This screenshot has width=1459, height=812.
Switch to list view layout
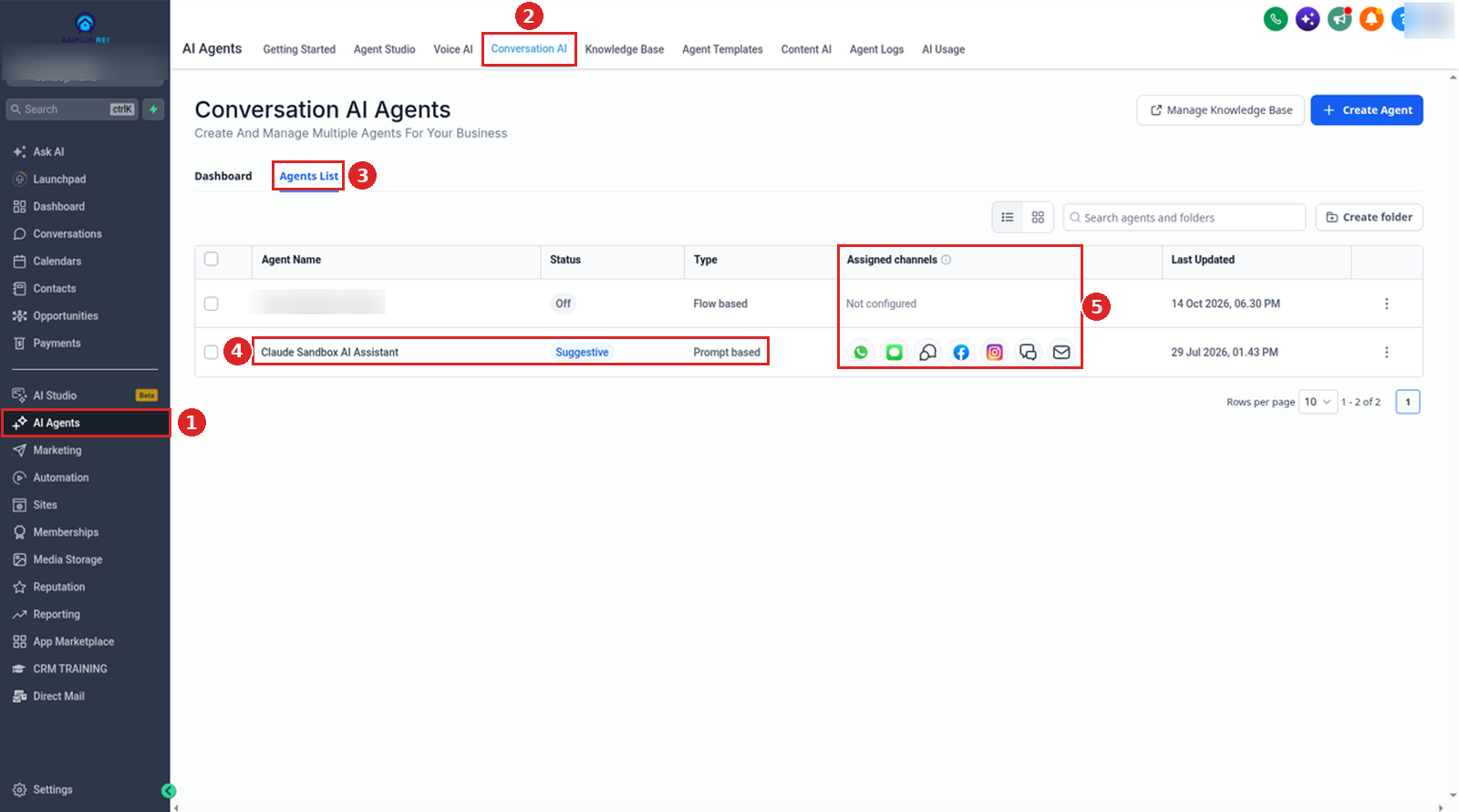pyautogui.click(x=1008, y=217)
